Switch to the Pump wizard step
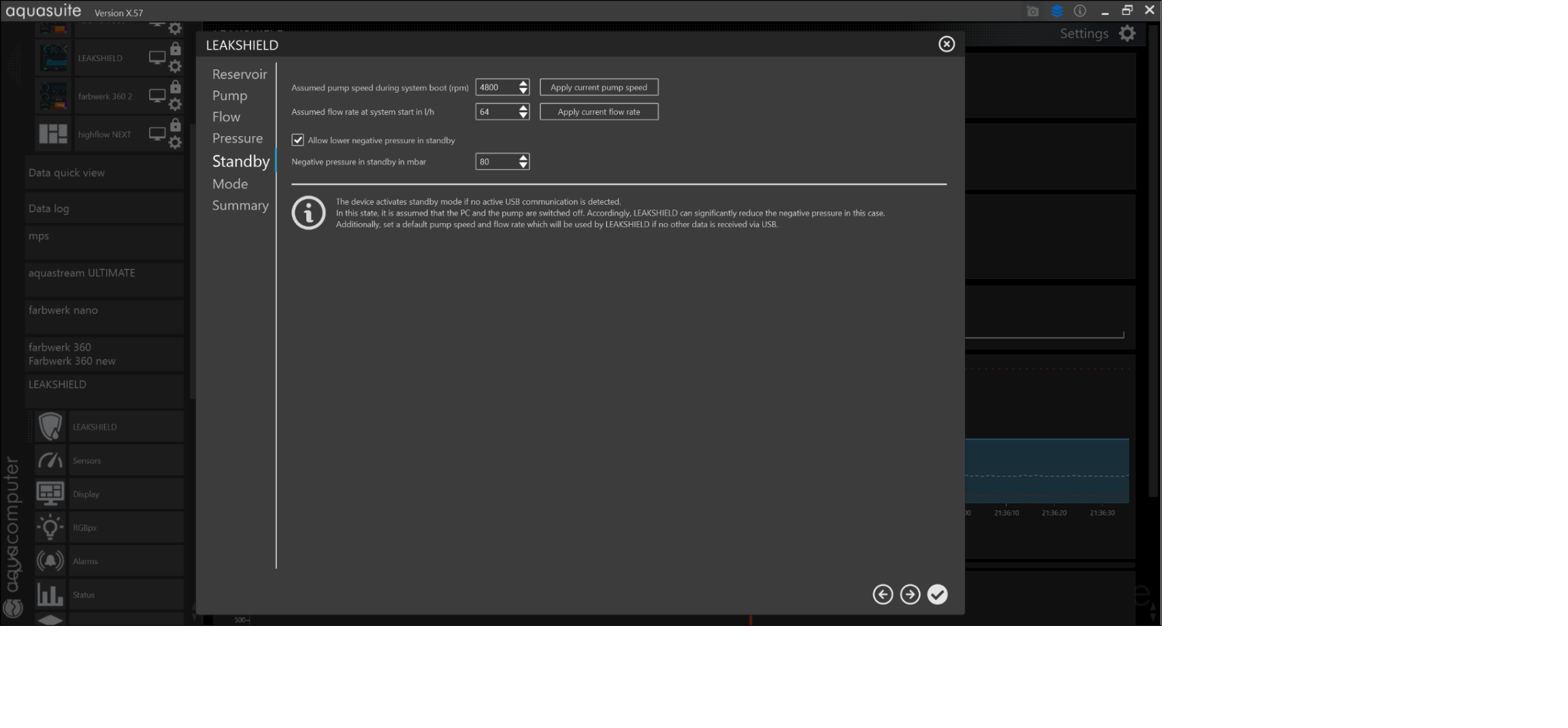Image resolution: width=1568 pixels, height=728 pixels. [229, 96]
